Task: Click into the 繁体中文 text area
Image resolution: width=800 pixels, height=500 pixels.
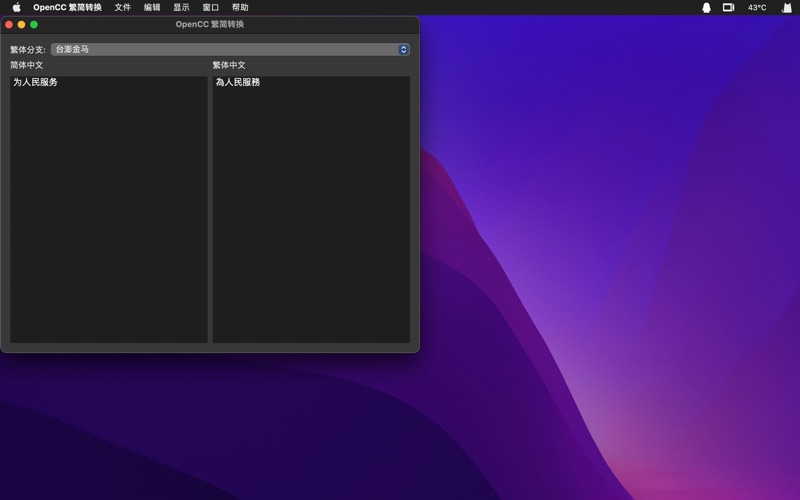Action: click(x=311, y=210)
